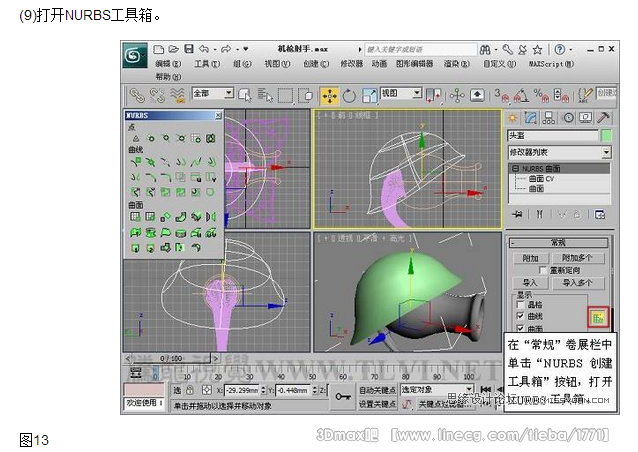The image size is (638, 452).
Task: Click the Bind to Space Warp icon
Action: coord(177,96)
